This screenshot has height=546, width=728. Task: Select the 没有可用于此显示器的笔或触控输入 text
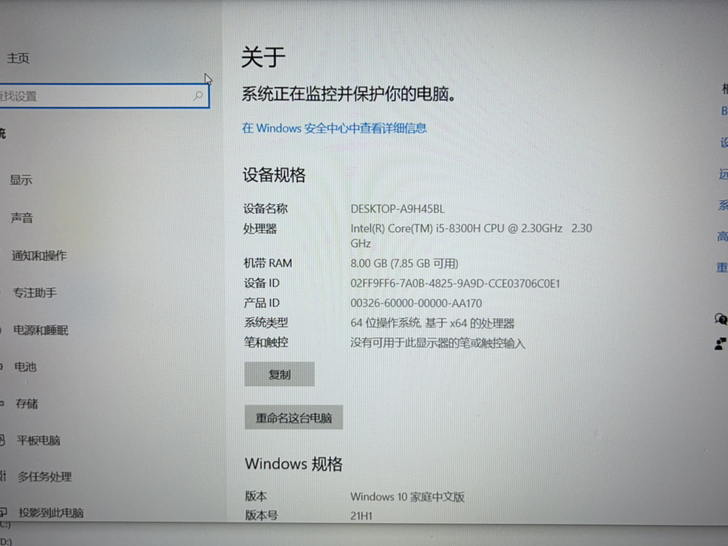[x=437, y=343]
